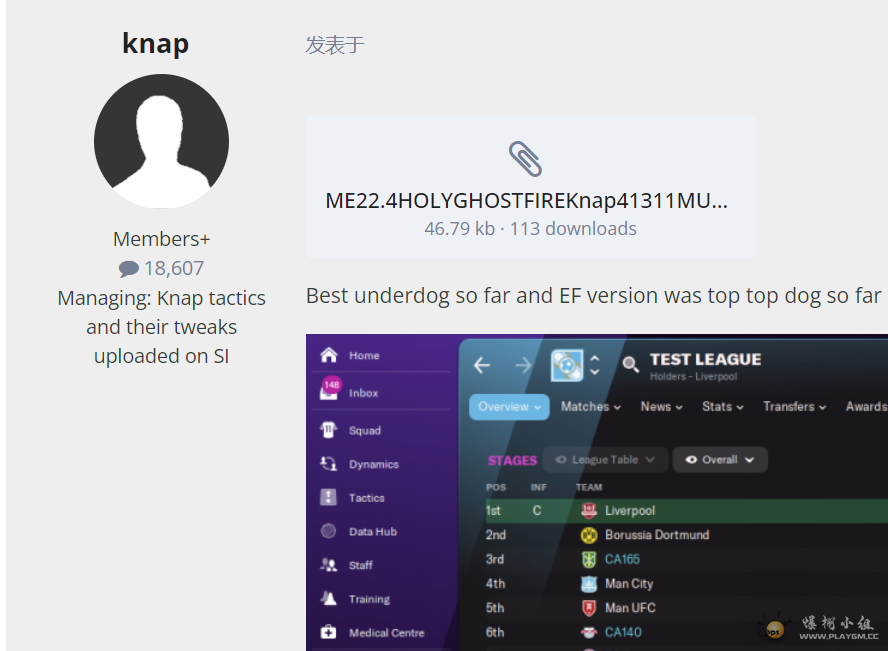Open knap's user profile name link
Viewport: 888px width, 651px height.
click(155, 44)
